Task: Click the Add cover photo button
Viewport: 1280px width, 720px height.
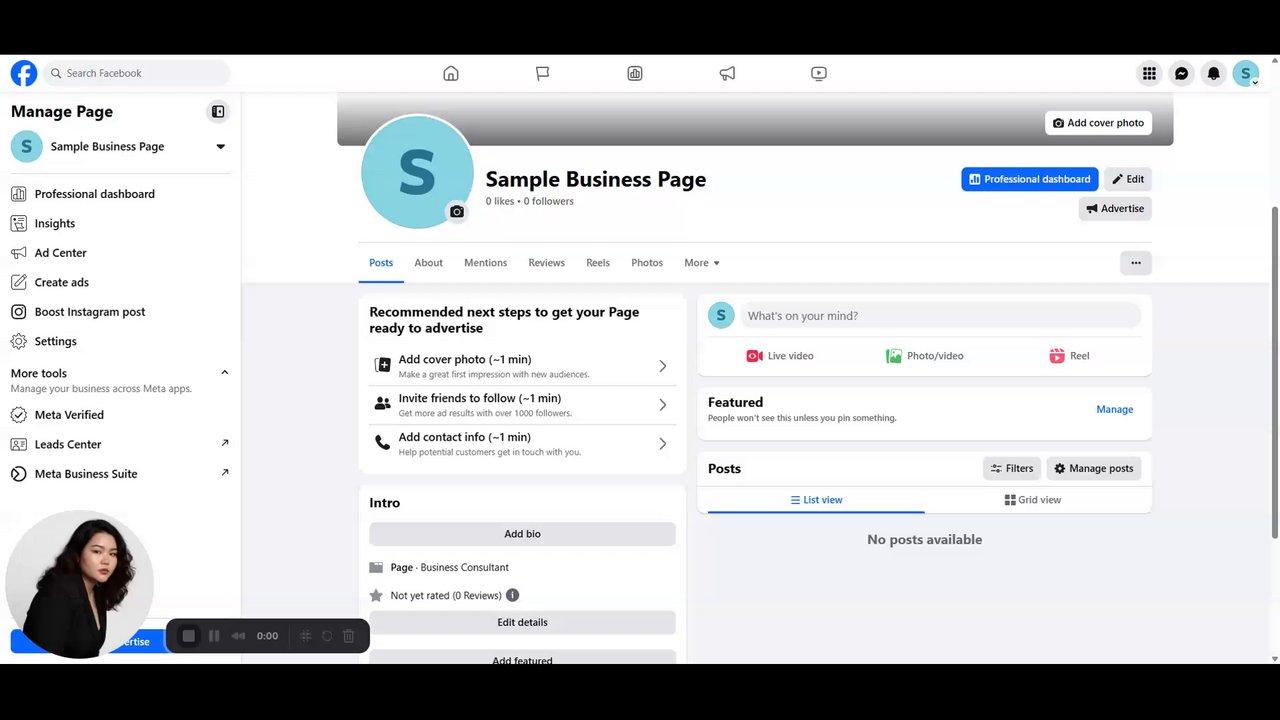Action: coord(1098,123)
